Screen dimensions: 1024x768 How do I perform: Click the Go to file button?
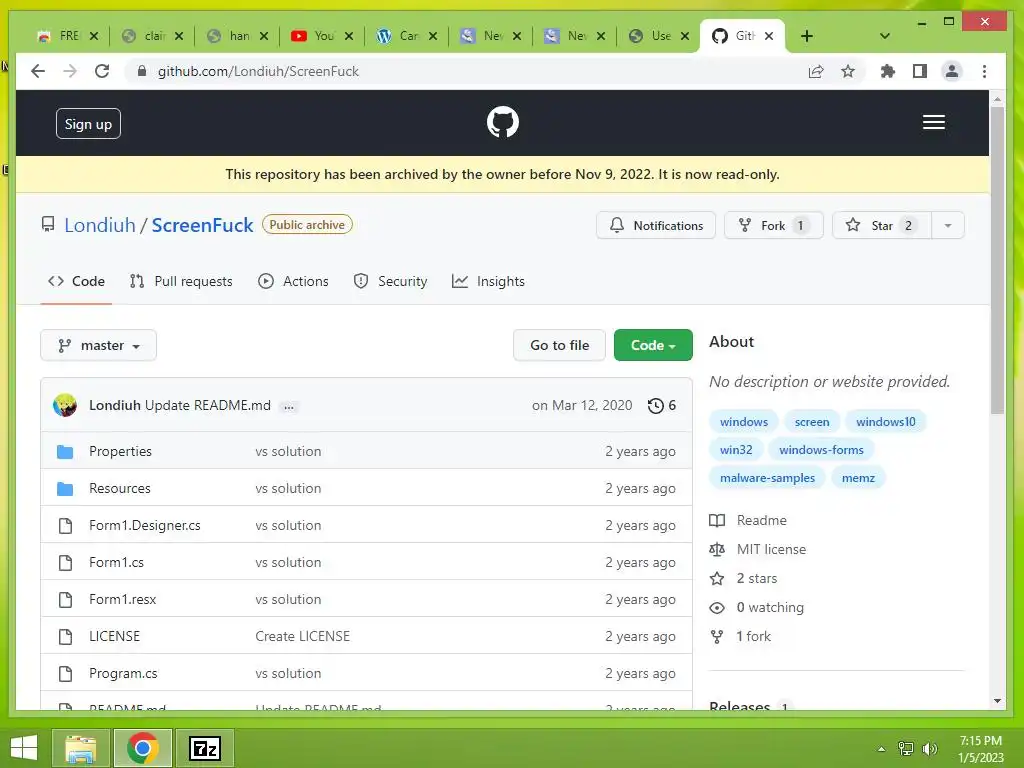coord(559,345)
